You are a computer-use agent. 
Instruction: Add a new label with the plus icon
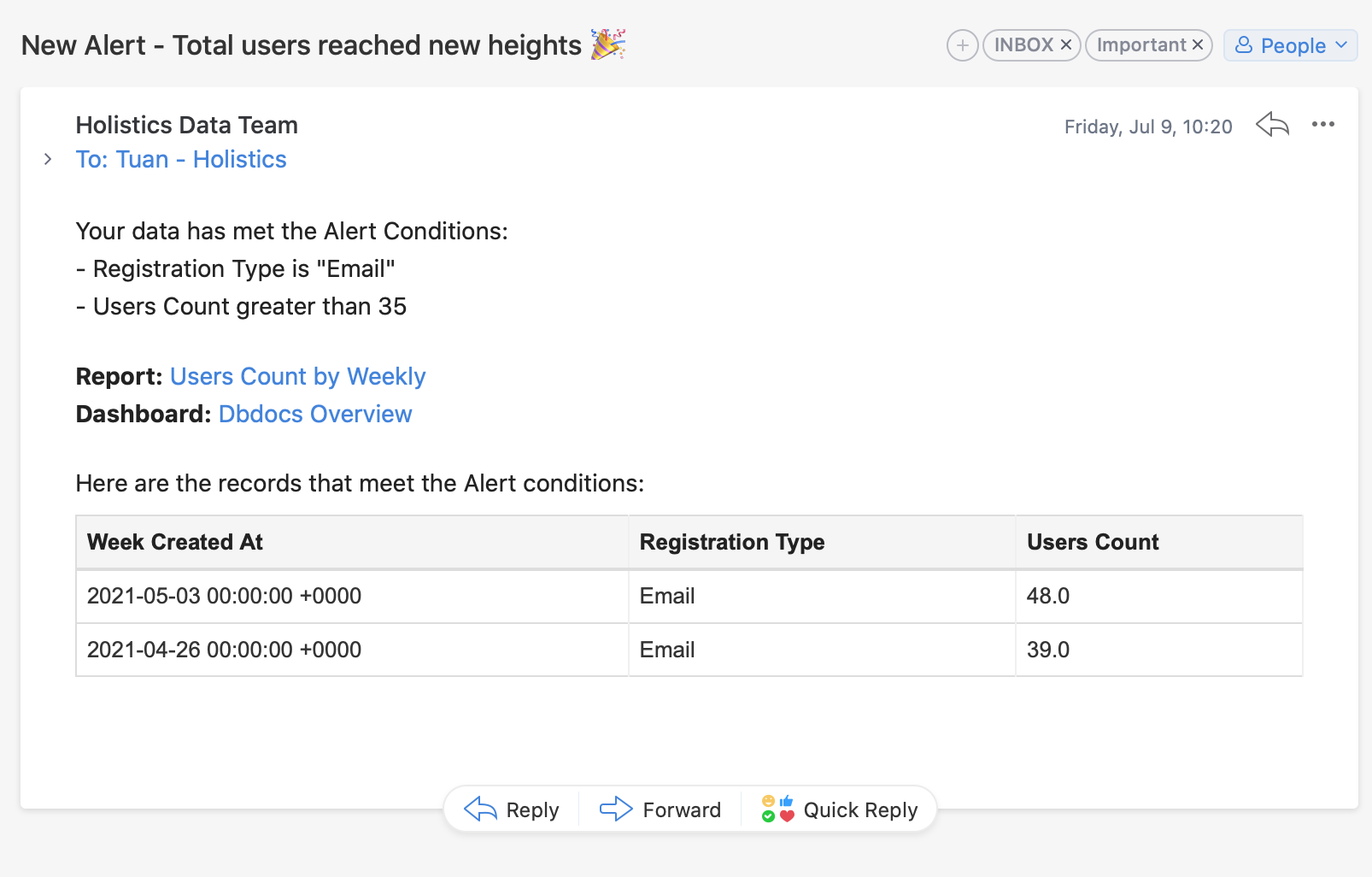tap(963, 45)
